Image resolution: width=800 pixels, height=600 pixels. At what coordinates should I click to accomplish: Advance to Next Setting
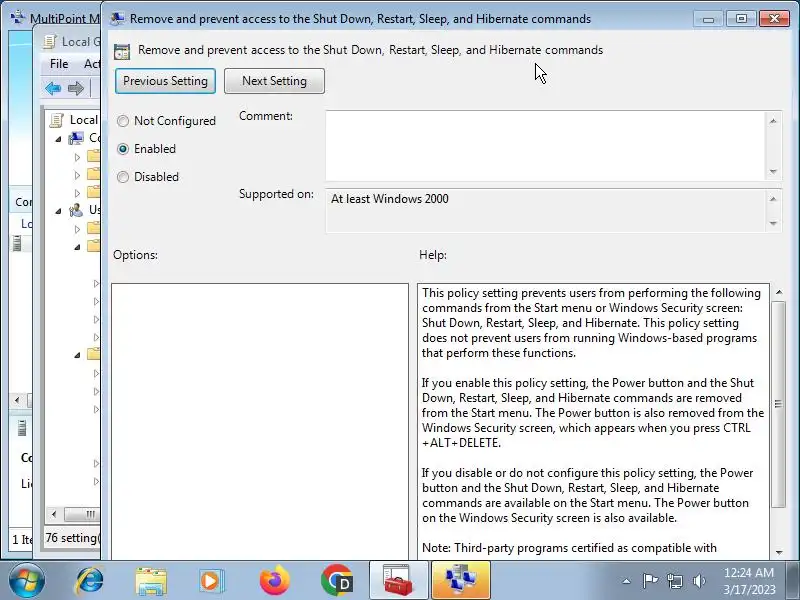click(x=274, y=81)
